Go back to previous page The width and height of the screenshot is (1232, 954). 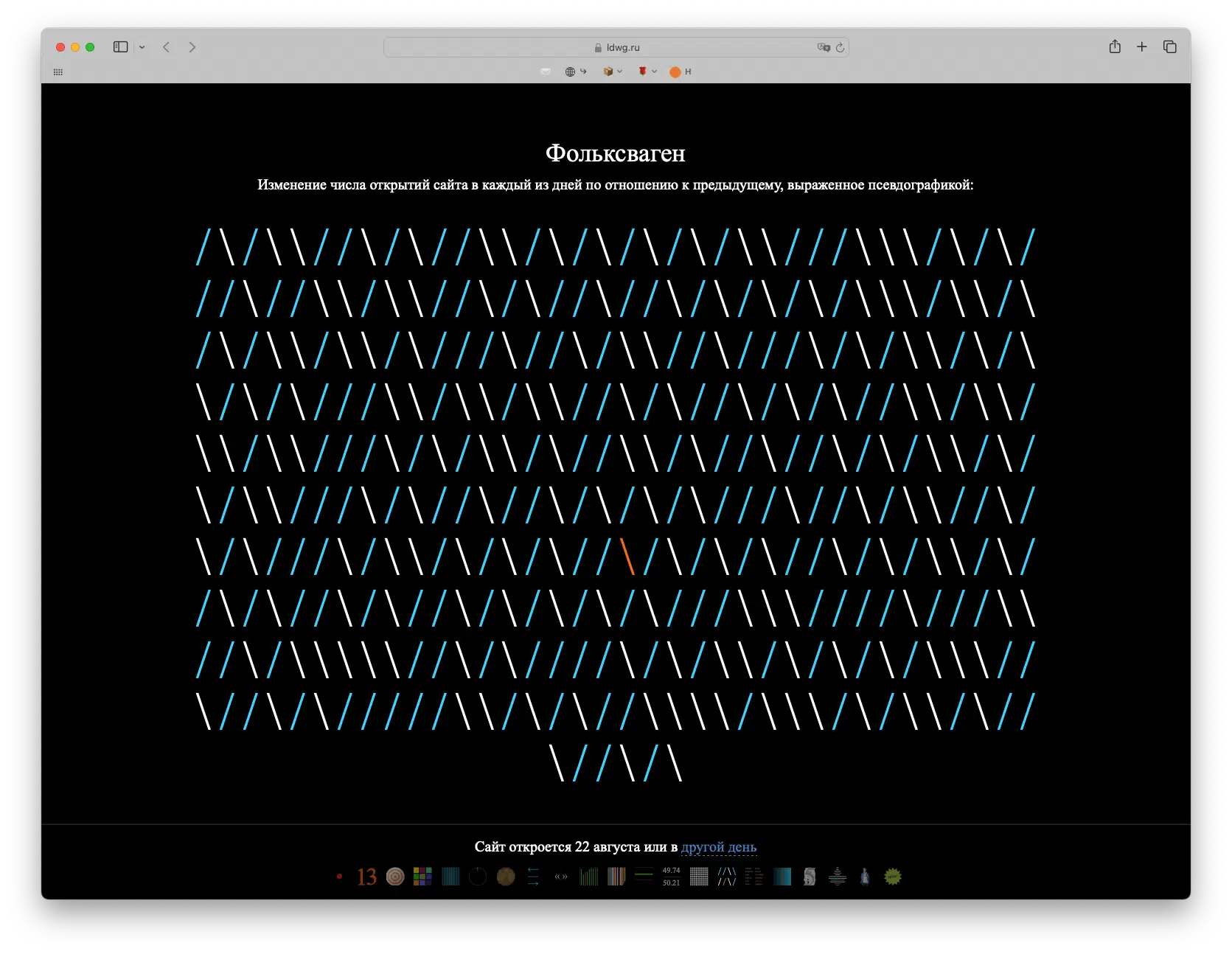167,47
